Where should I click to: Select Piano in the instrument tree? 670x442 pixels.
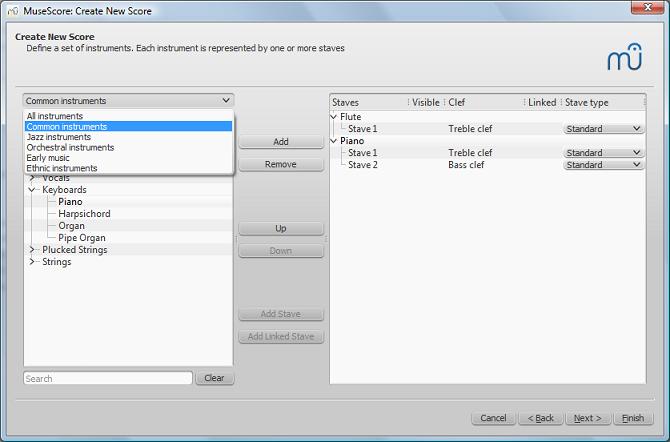tap(70, 202)
